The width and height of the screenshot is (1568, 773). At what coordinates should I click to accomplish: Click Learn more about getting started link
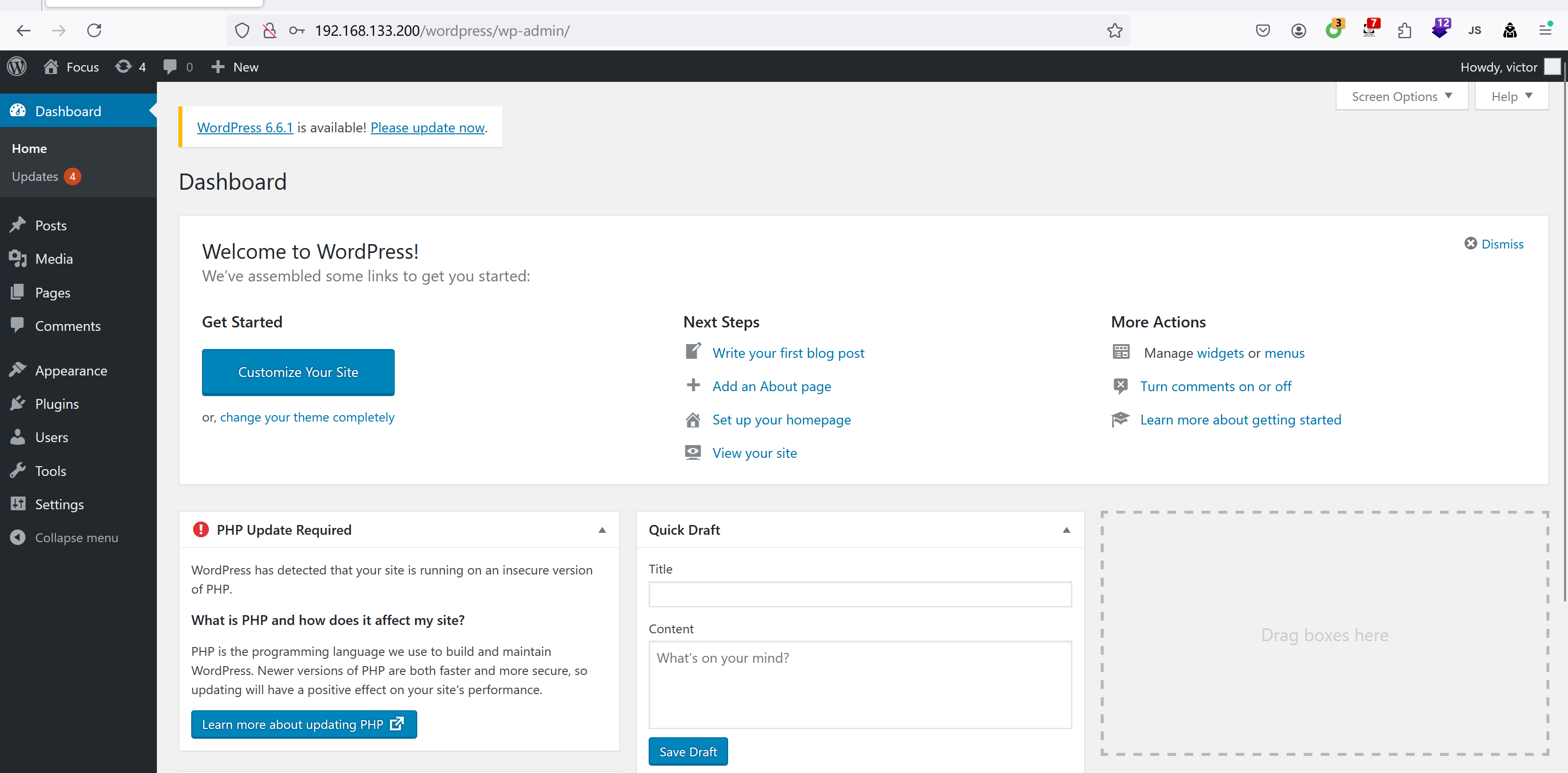[x=1240, y=420]
